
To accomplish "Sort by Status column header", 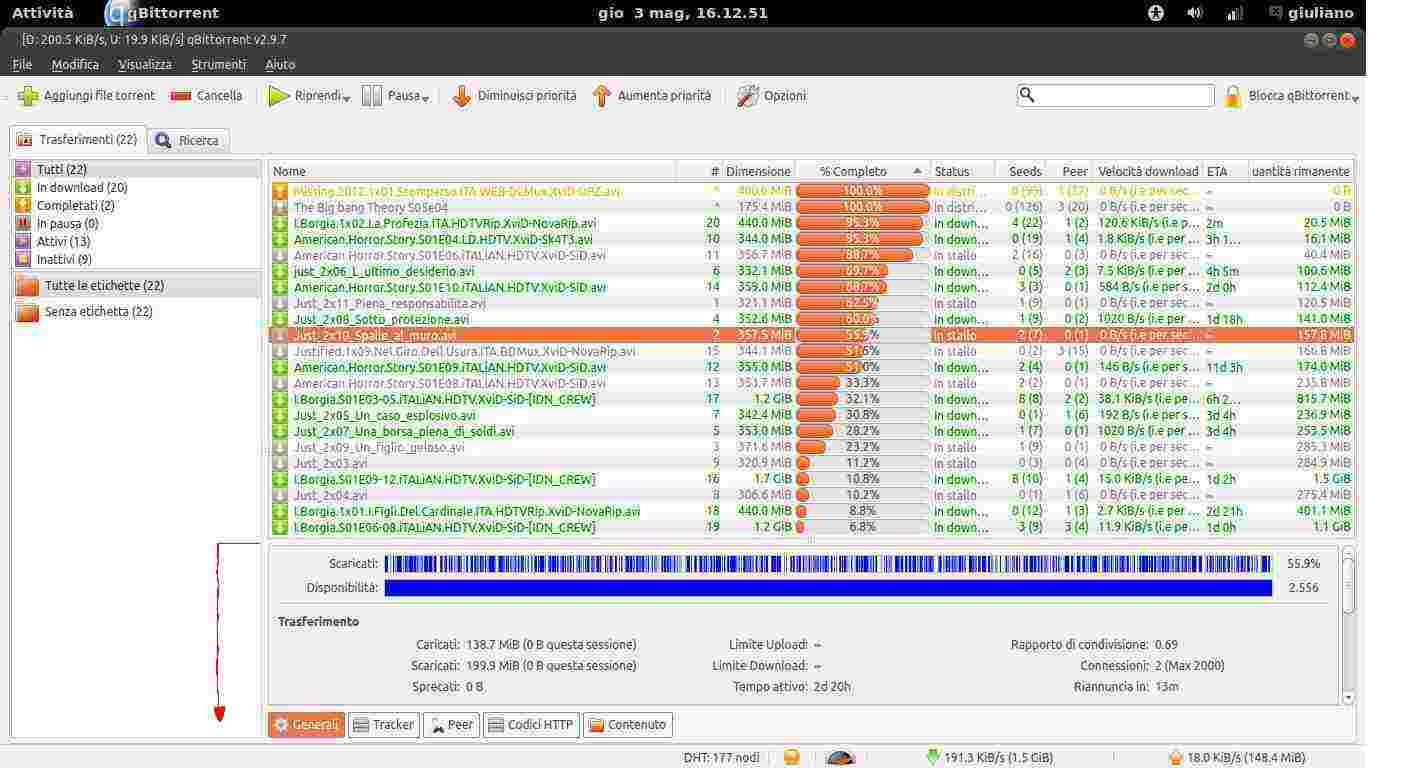I will 963,171.
